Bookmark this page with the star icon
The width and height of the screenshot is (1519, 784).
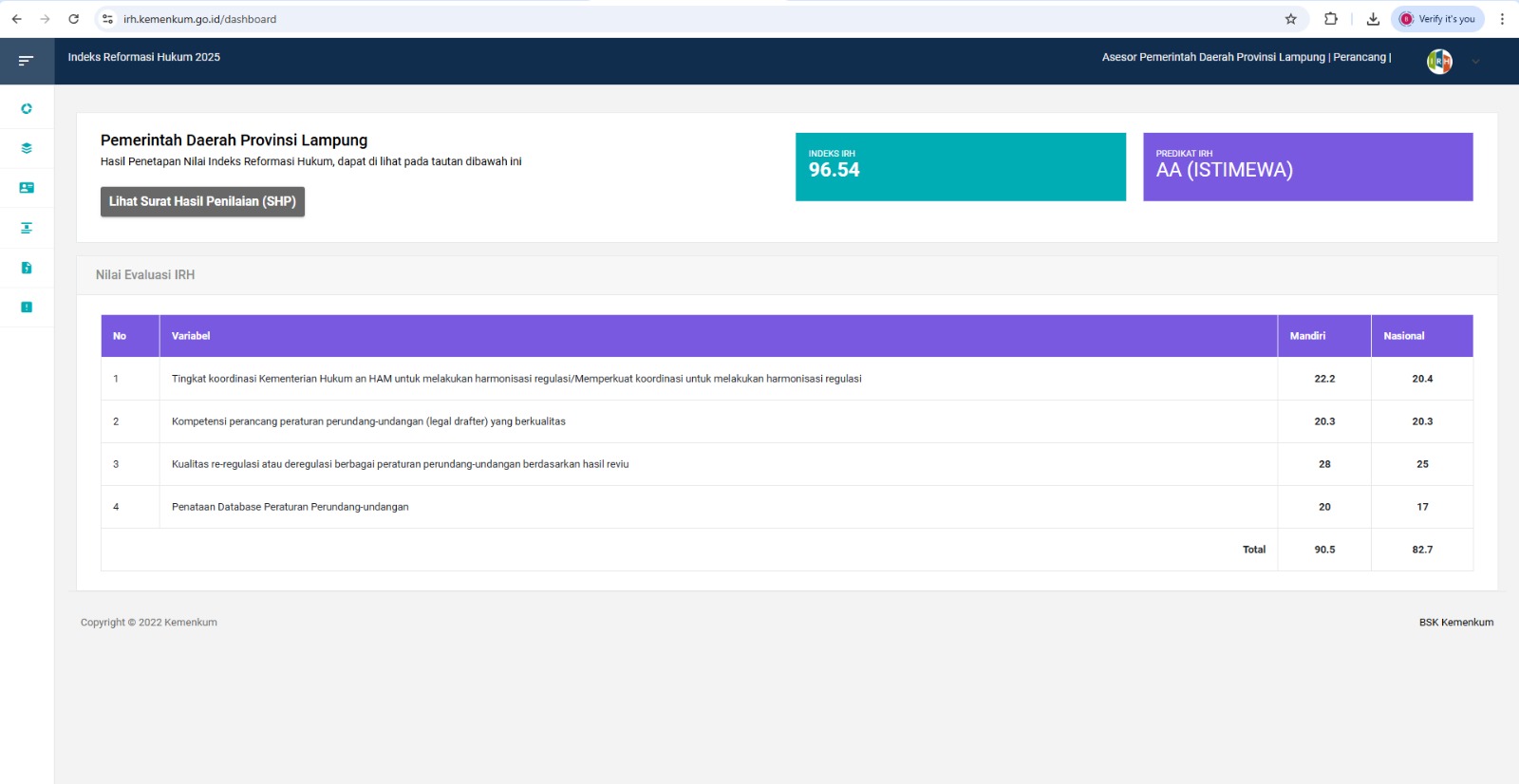coord(1290,19)
